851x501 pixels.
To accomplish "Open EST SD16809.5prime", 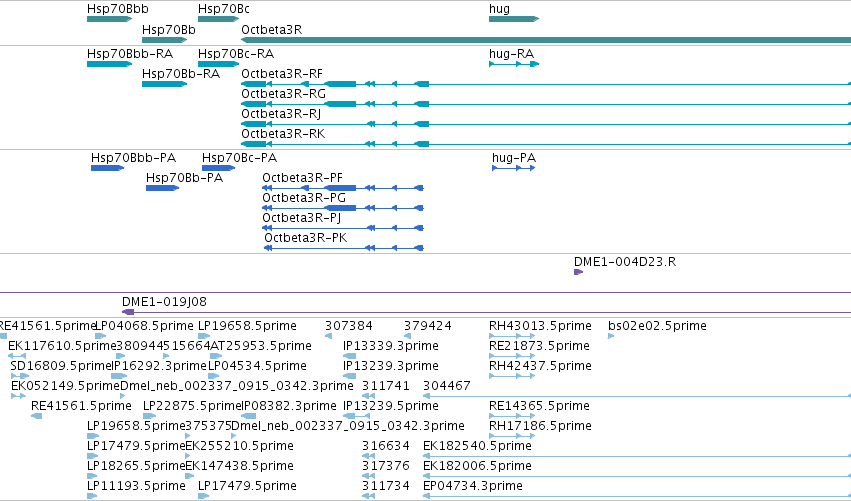I will click(x=61, y=366).
